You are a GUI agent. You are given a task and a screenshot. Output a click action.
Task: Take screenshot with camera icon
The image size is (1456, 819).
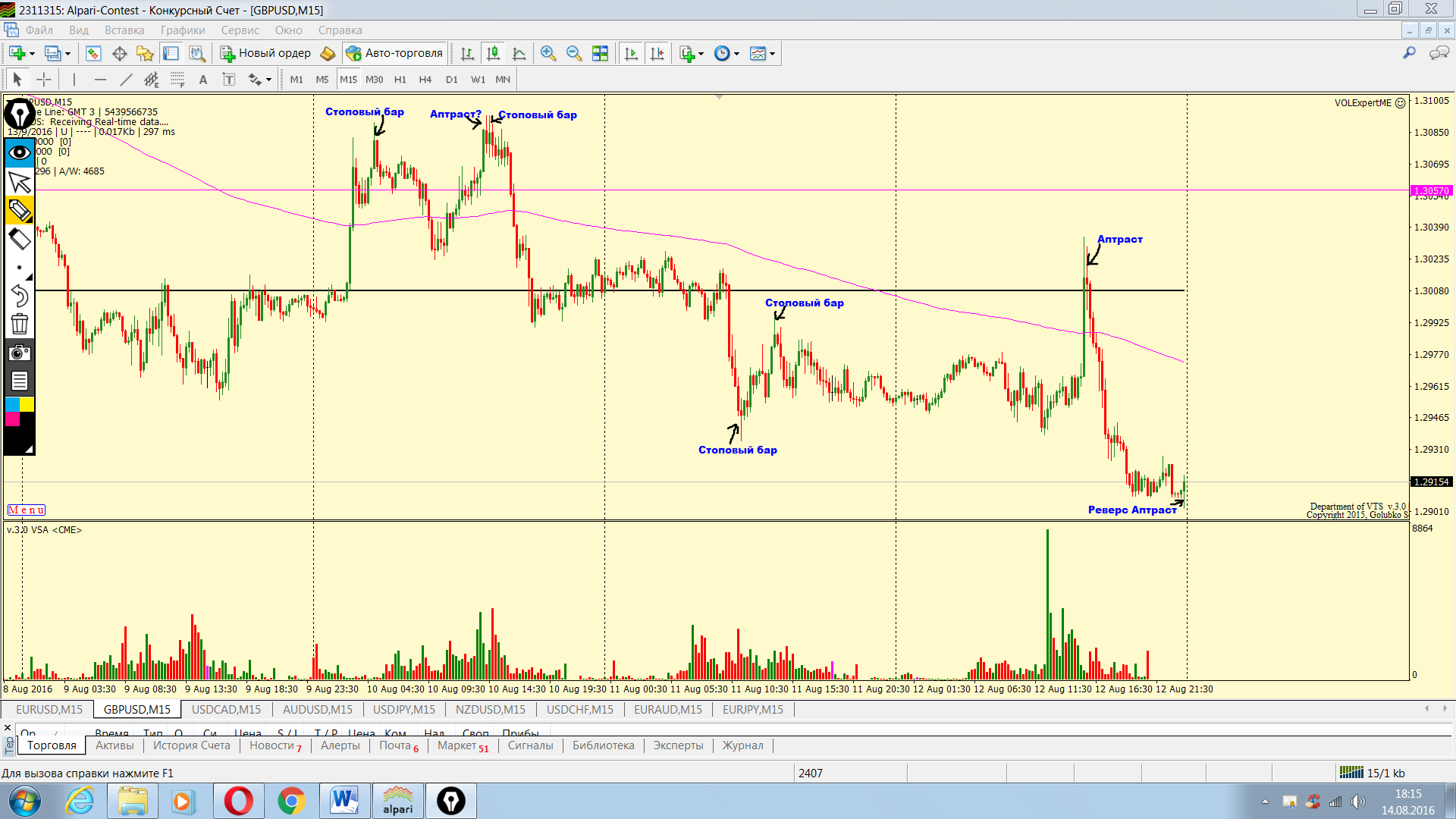point(20,353)
